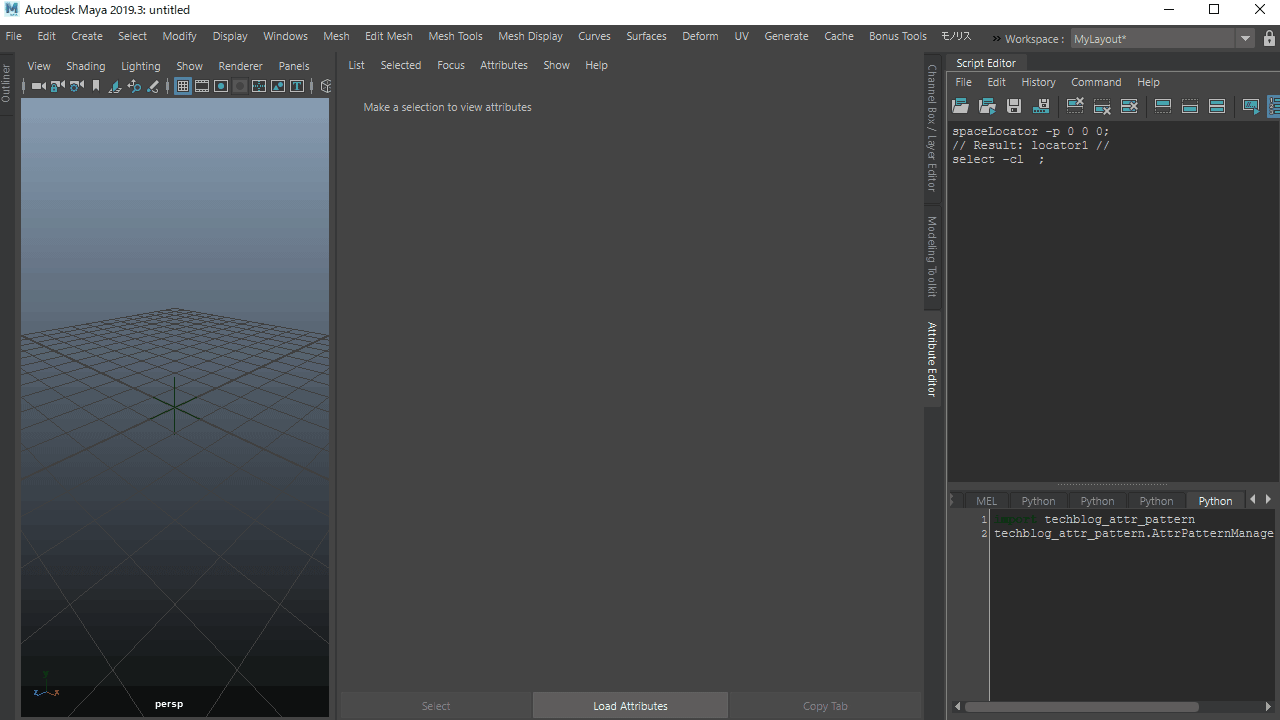Click Load Script icon in Script Editor

pyautogui.click(x=960, y=106)
